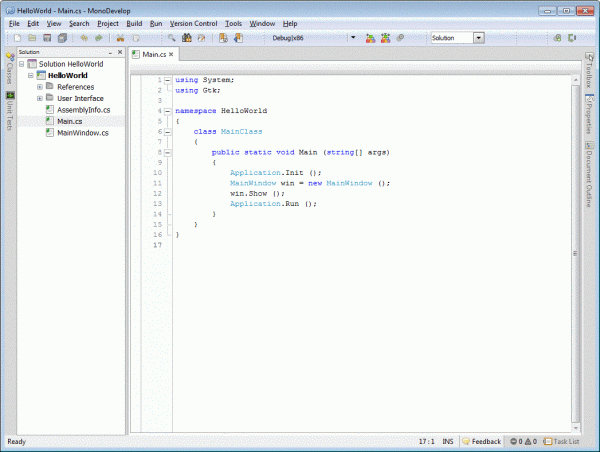This screenshot has height=452, width=600.
Task: Open the Toolbox side pad
Action: [589, 70]
